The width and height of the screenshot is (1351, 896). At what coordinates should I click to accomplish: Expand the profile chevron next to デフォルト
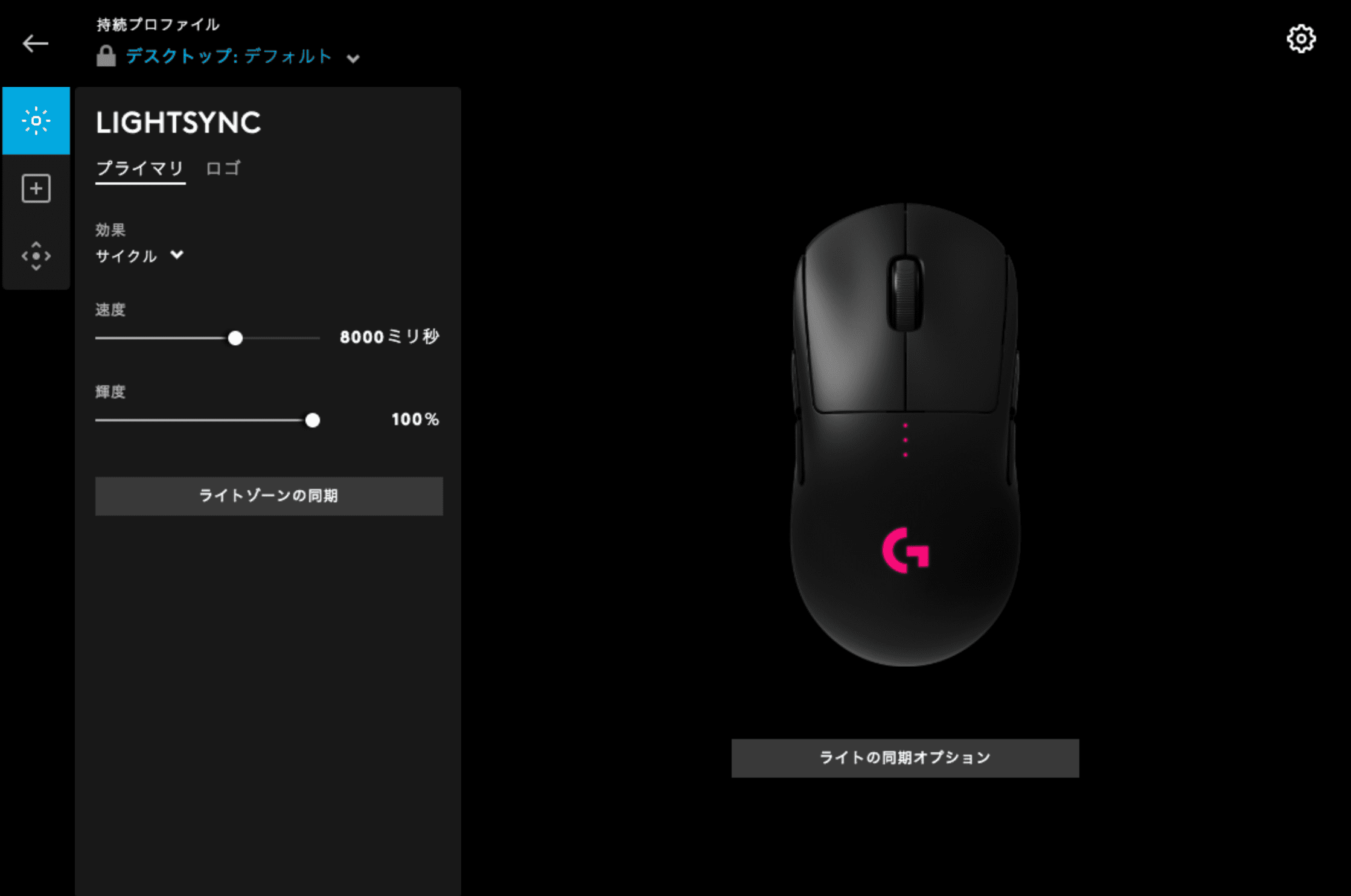coord(353,59)
